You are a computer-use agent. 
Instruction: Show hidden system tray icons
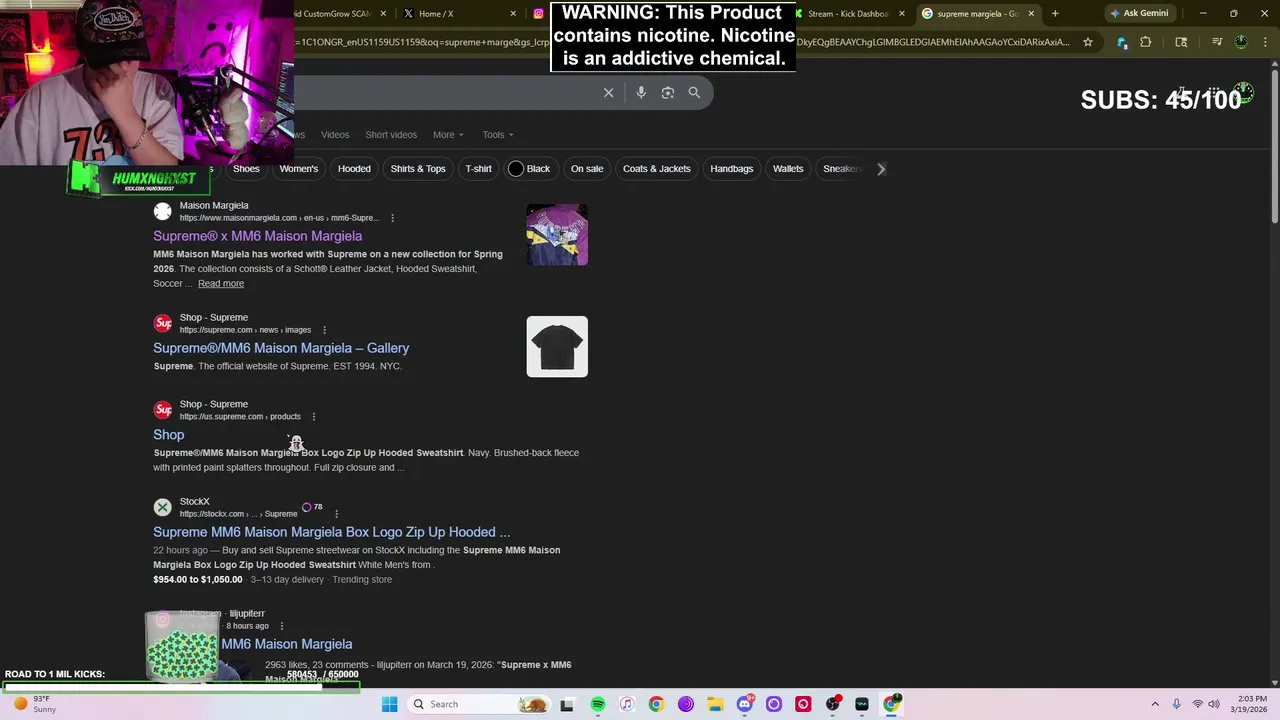pyautogui.click(x=1155, y=704)
